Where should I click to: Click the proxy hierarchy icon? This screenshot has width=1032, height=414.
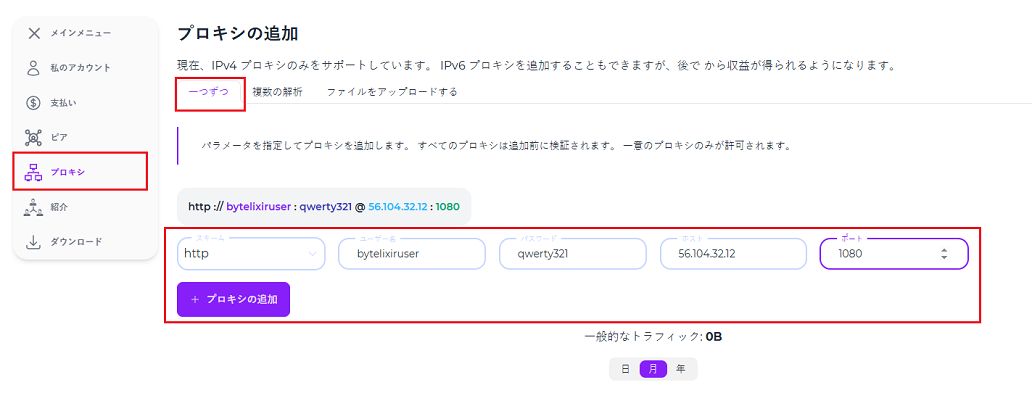[34, 172]
